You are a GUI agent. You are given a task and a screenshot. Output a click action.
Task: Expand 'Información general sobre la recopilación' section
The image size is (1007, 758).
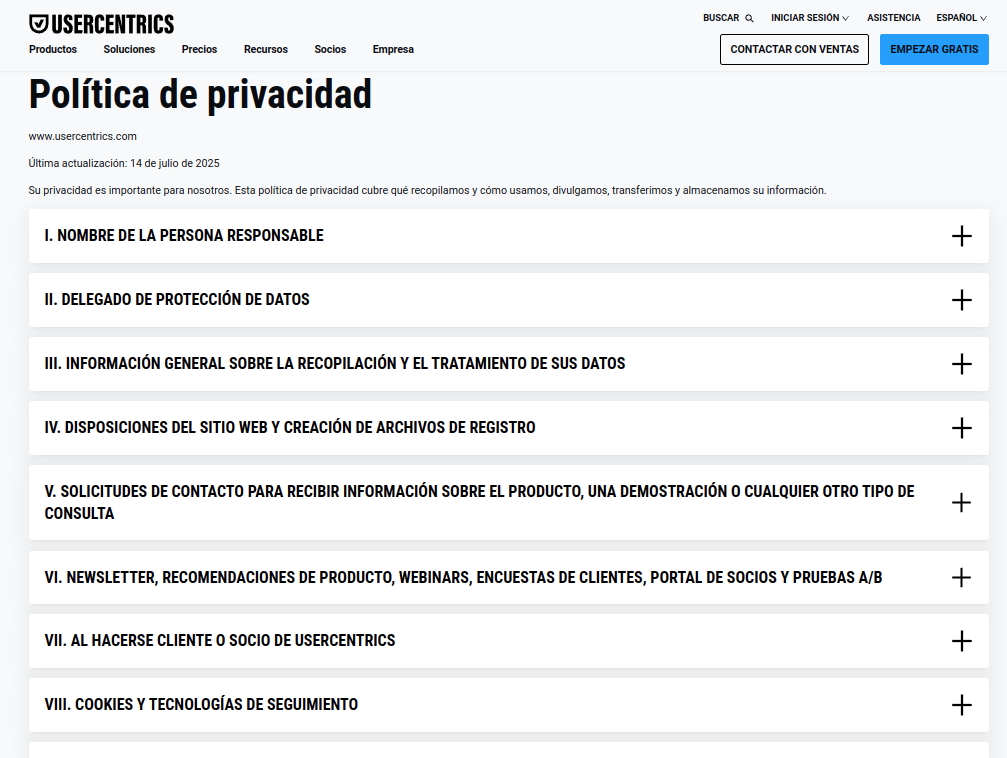(x=509, y=364)
